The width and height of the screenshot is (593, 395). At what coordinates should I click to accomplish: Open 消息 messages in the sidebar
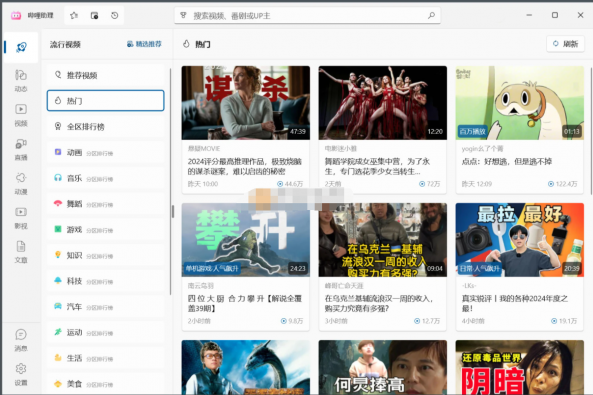[x=21, y=340]
